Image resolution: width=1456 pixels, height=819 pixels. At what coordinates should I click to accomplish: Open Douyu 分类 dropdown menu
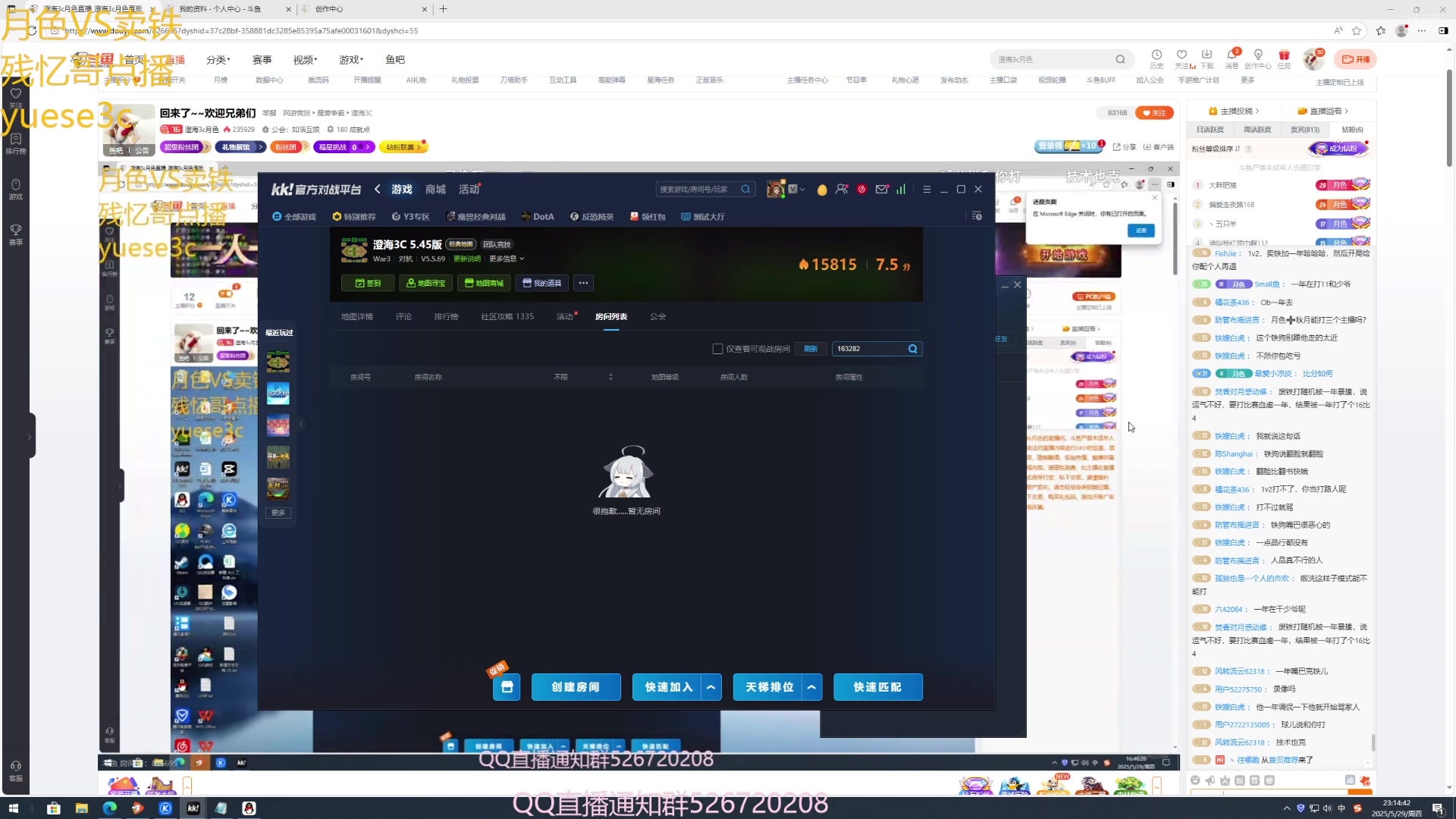(218, 59)
